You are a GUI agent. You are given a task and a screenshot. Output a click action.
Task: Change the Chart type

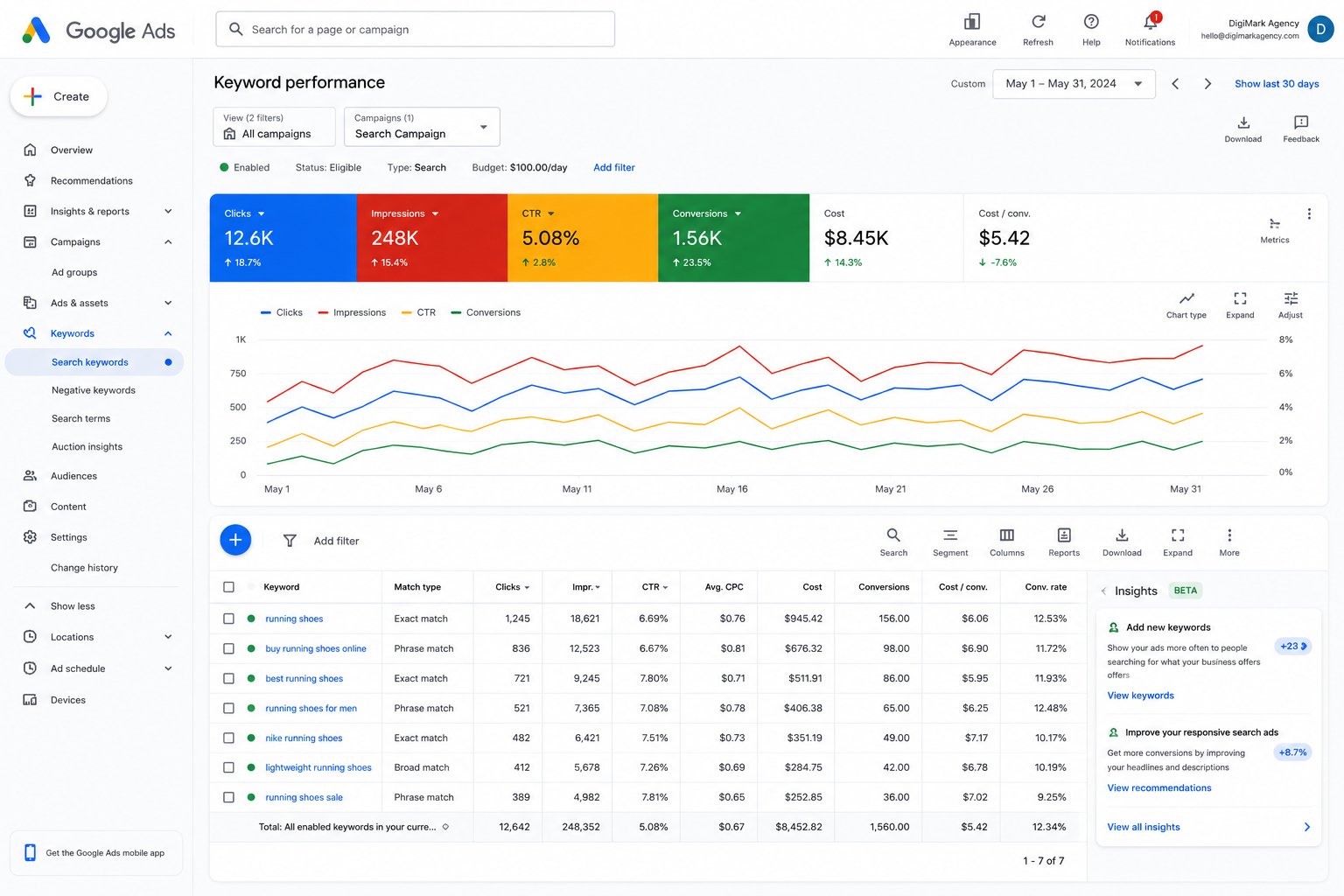click(1186, 298)
